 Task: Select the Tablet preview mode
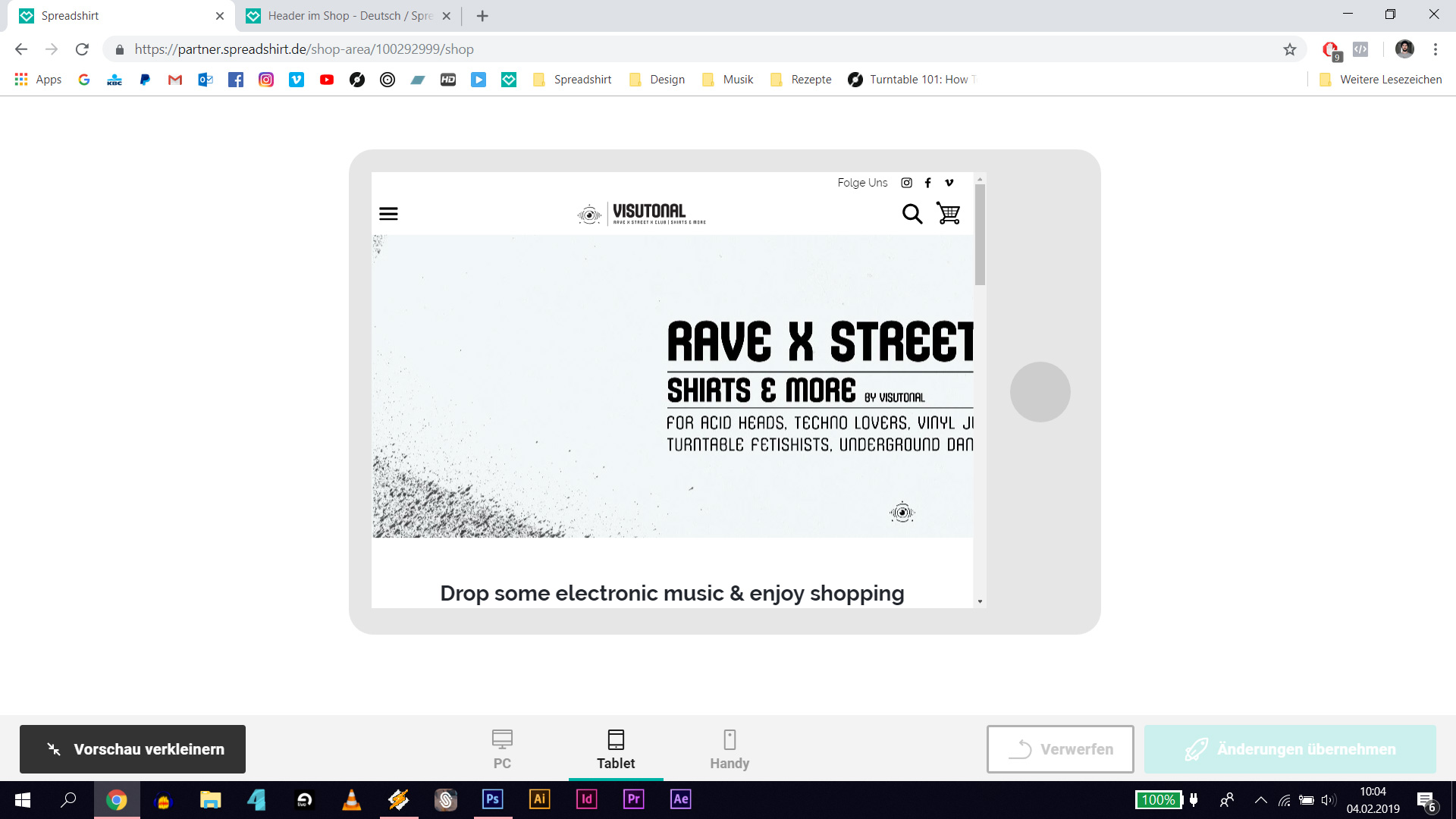pos(616,748)
